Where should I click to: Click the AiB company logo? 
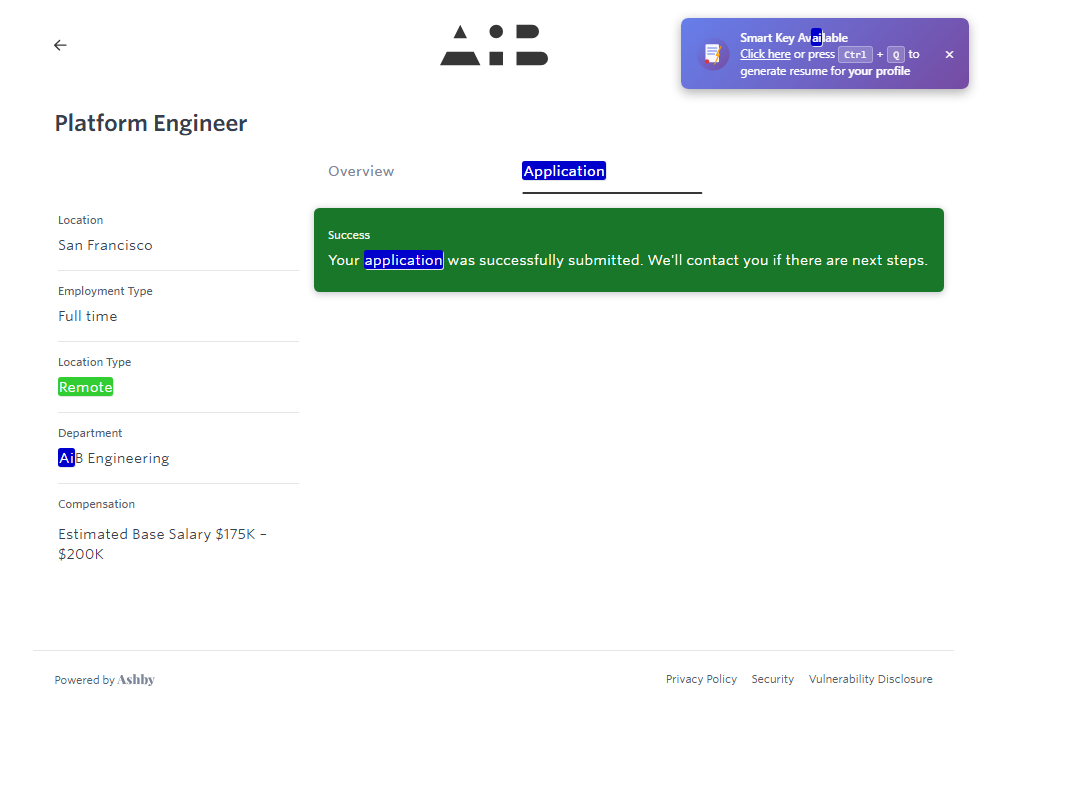tap(494, 46)
